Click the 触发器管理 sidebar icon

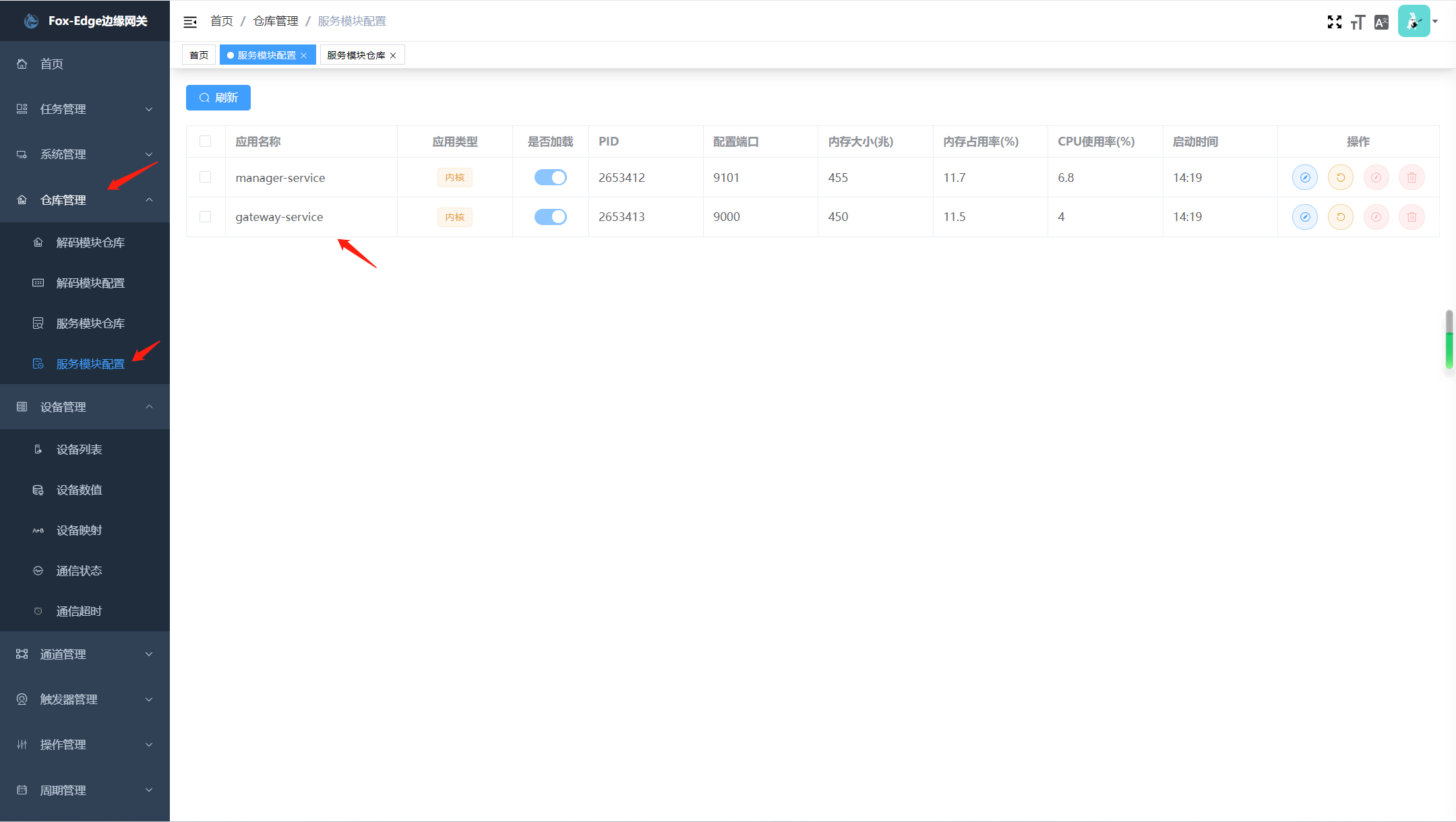(22, 699)
